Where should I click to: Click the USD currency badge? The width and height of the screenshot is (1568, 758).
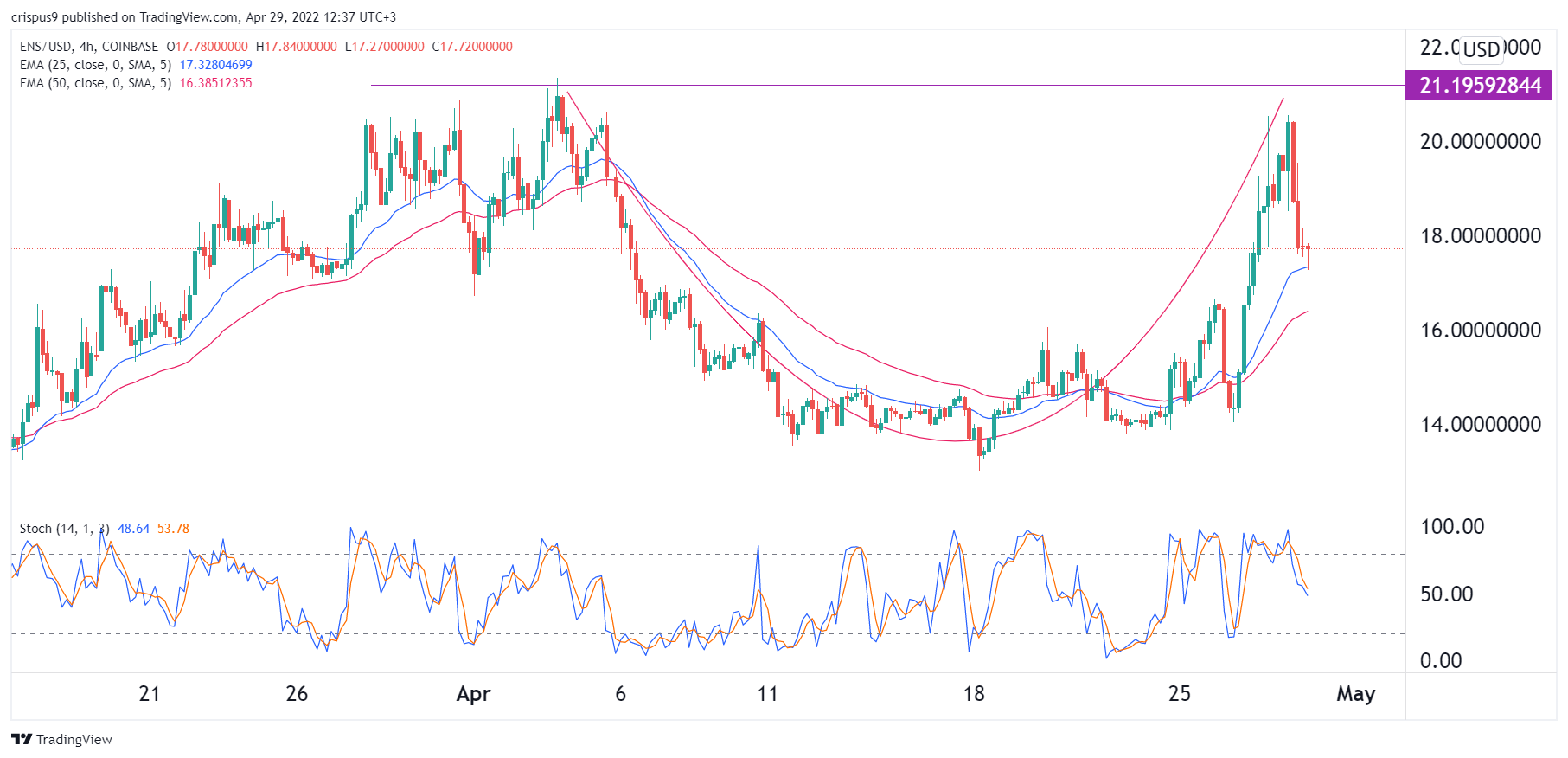[x=1482, y=49]
